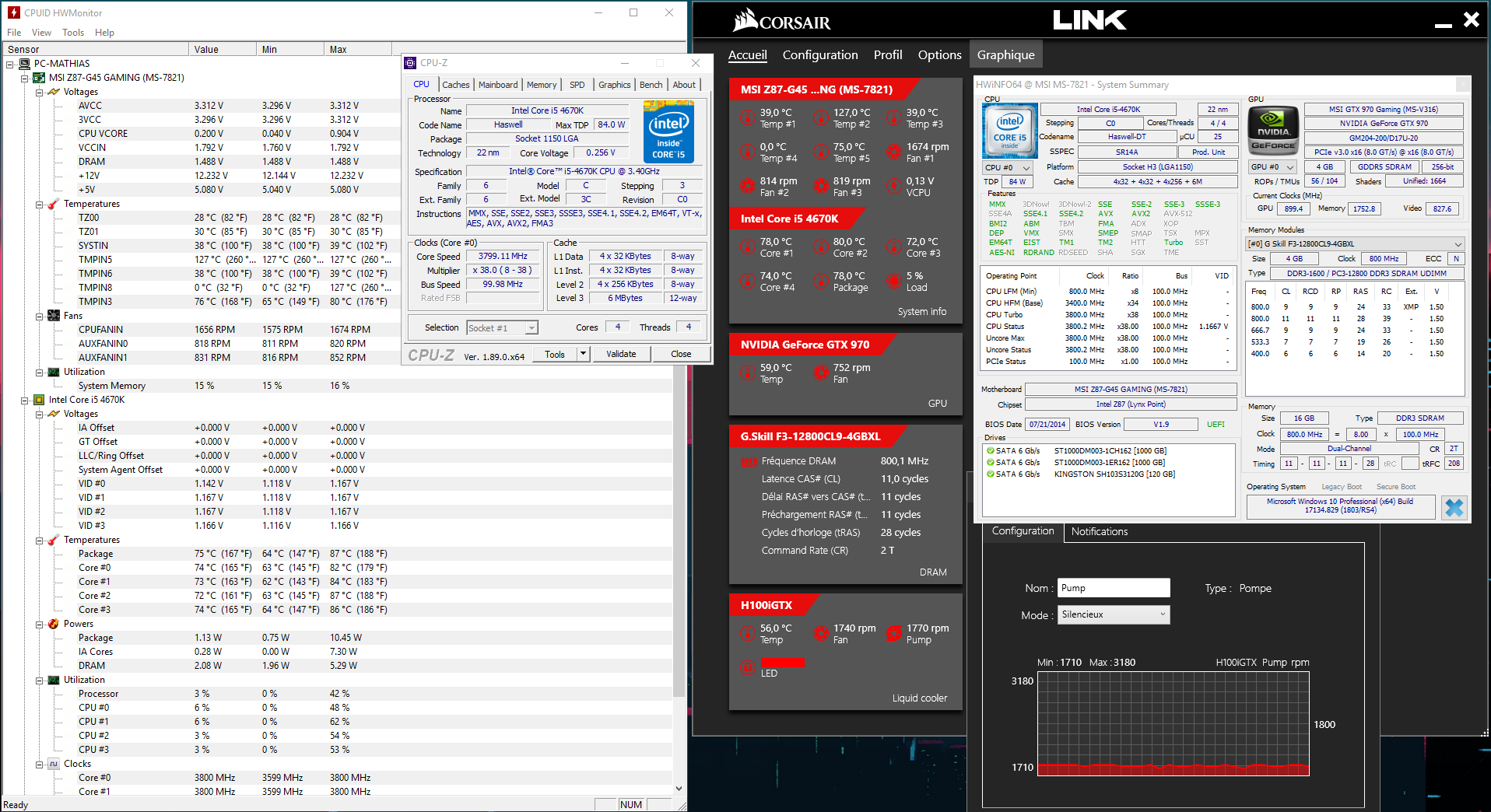This screenshot has height=812, width=1491.
Task: Click the Value column header in HWMonitor
Action: (x=223, y=49)
